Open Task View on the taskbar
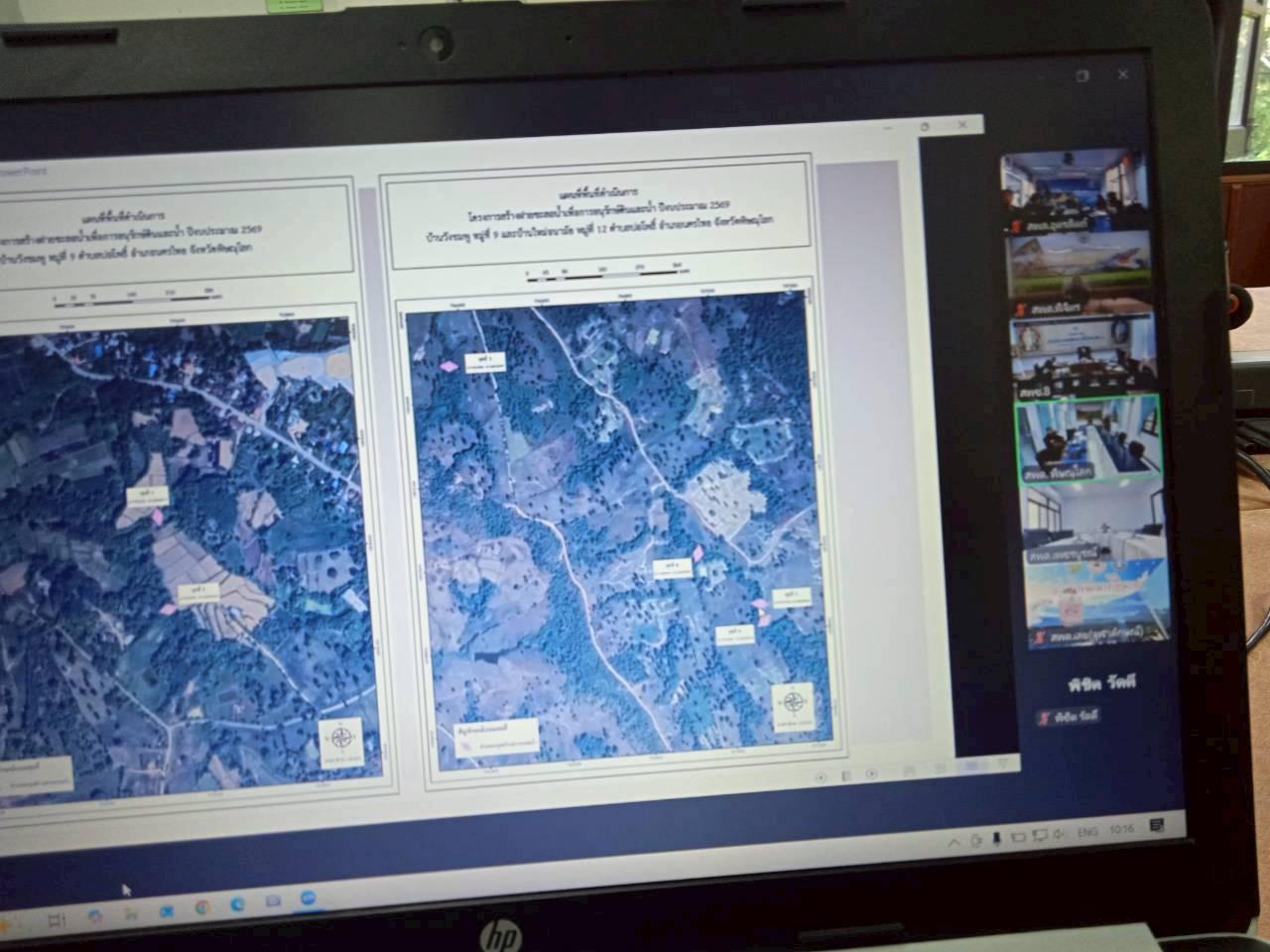Image resolution: width=1270 pixels, height=952 pixels. (x=58, y=919)
